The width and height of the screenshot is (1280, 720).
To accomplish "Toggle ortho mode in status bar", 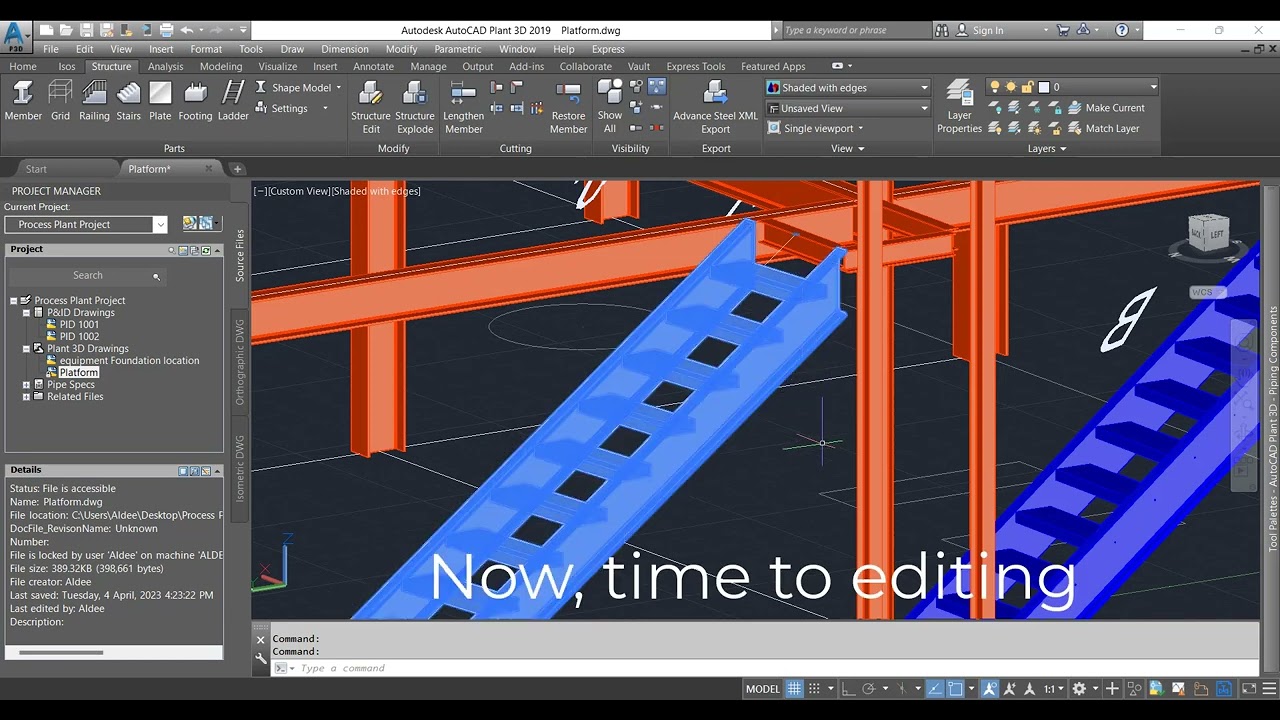I will 848,689.
